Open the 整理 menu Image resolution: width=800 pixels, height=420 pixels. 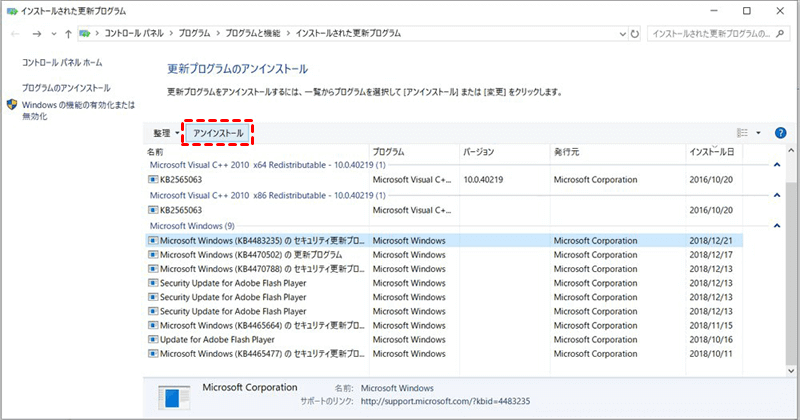[x=166, y=133]
